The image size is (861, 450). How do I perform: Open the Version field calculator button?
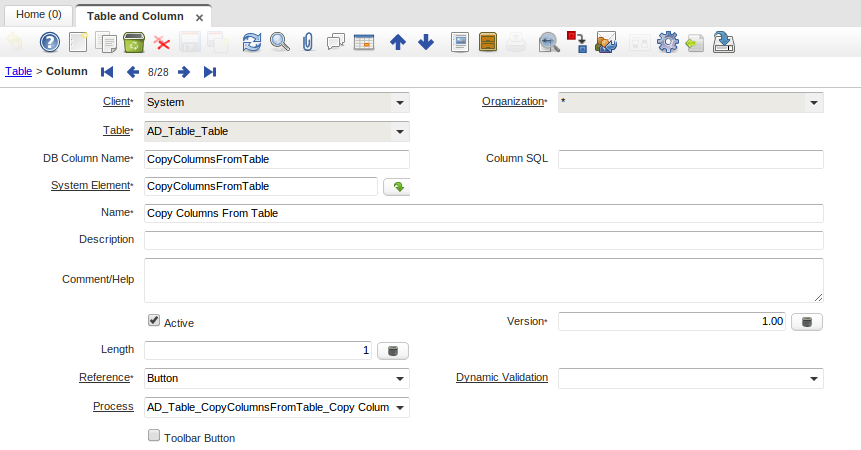[807, 322]
